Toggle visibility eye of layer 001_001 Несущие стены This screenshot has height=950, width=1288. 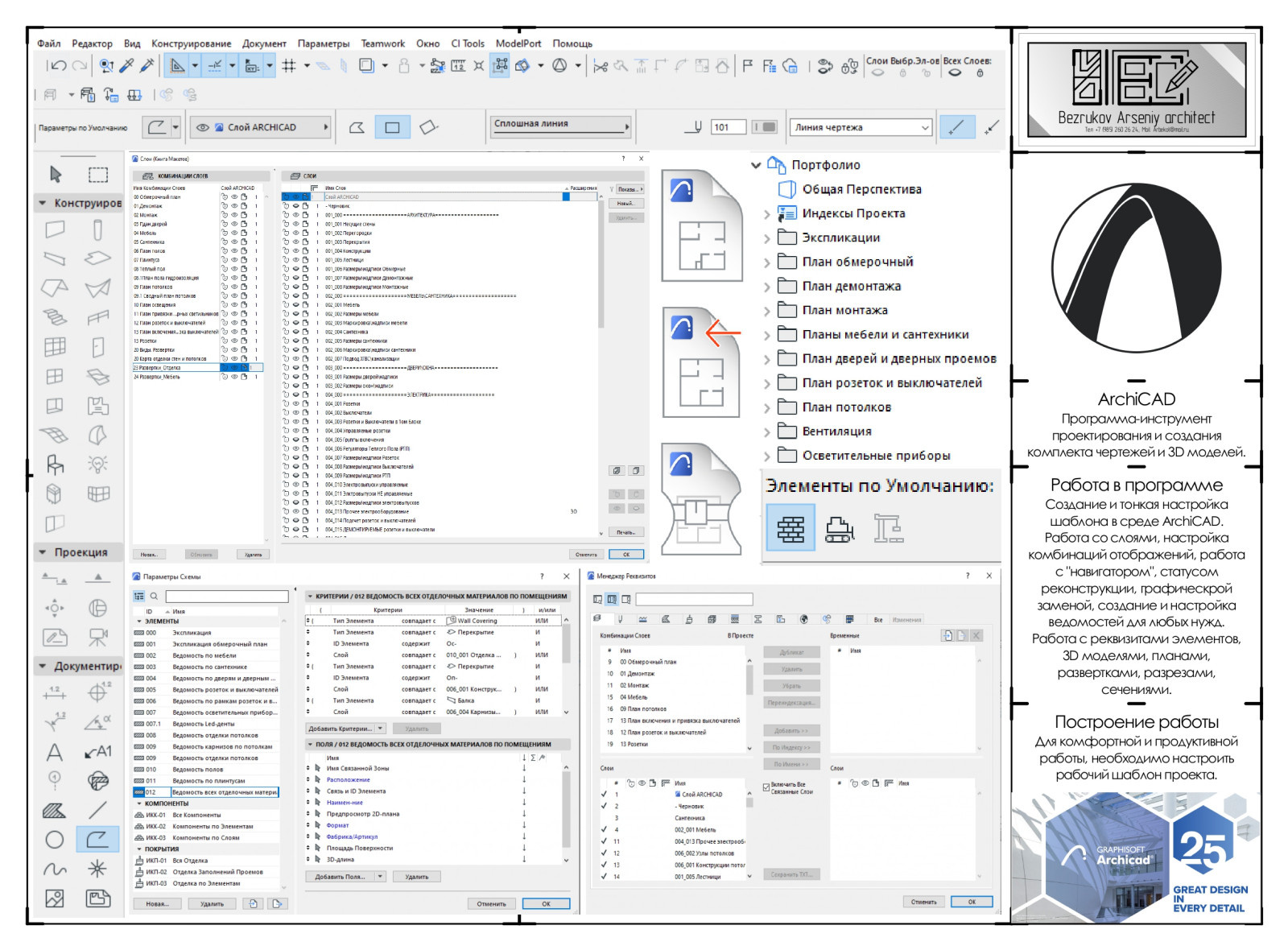(295, 225)
